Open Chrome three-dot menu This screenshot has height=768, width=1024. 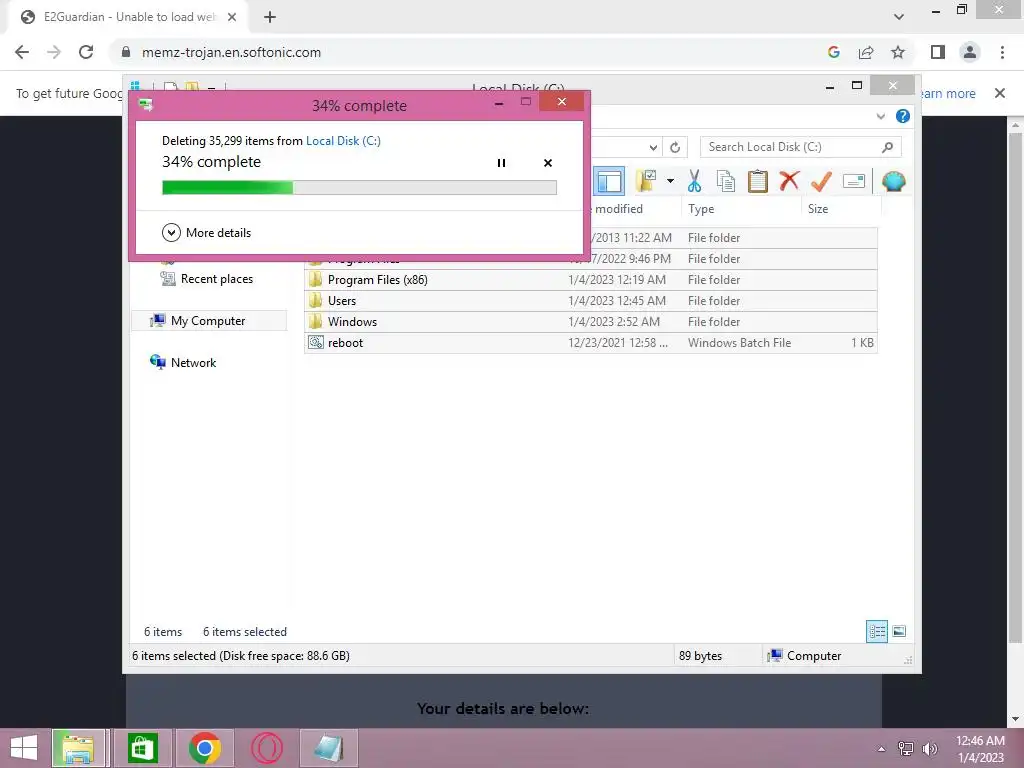coord(1002,52)
